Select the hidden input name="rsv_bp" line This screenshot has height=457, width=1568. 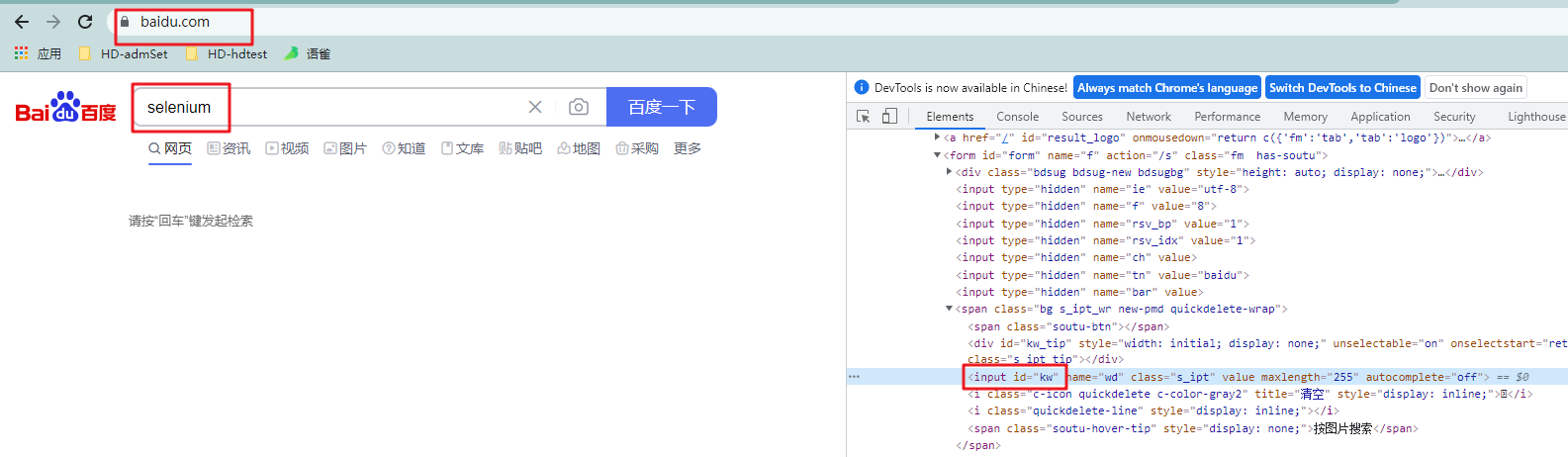coord(1102,224)
